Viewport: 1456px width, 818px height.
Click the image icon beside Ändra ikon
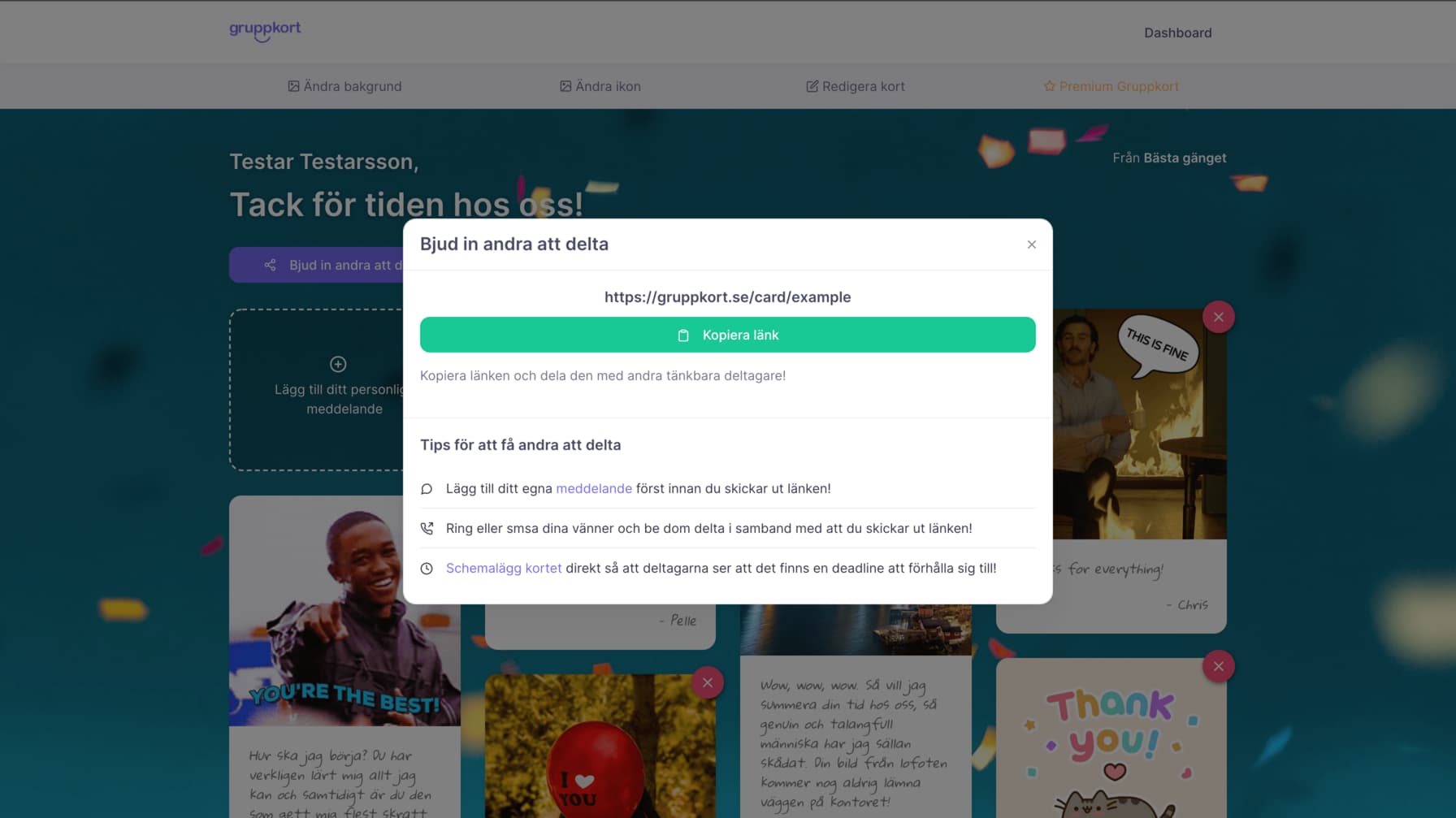[x=565, y=86]
